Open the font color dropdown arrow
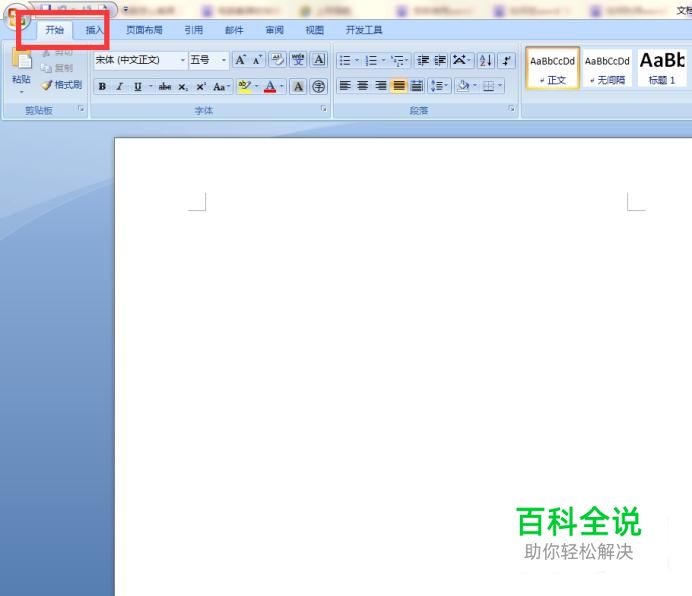 click(x=282, y=87)
